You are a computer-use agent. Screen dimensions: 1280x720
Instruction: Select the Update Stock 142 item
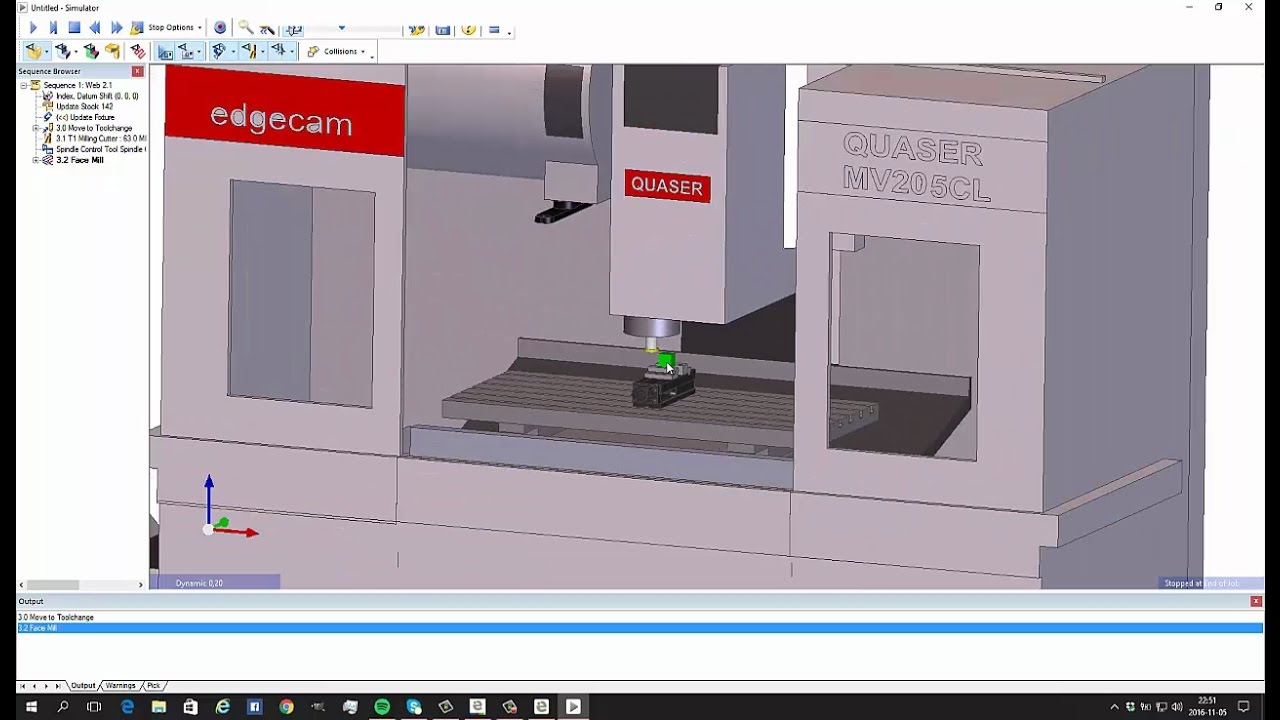click(x=84, y=106)
